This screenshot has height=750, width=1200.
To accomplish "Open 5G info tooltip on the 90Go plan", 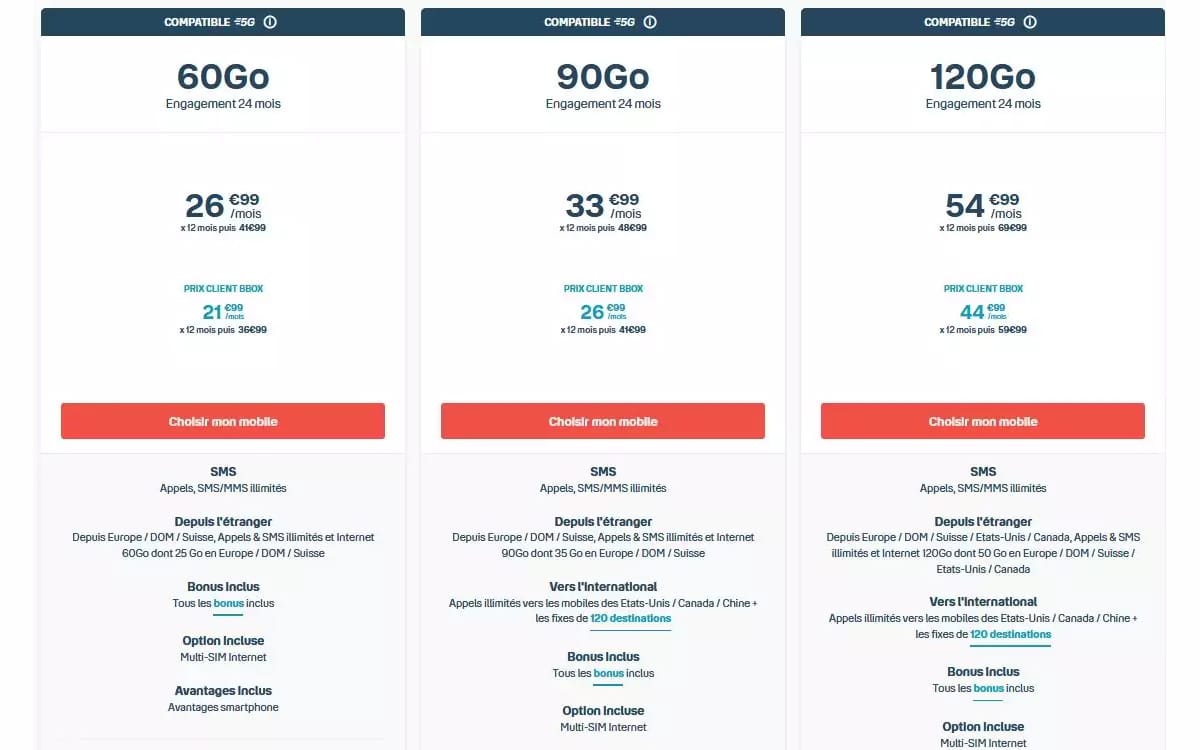I will point(652,20).
